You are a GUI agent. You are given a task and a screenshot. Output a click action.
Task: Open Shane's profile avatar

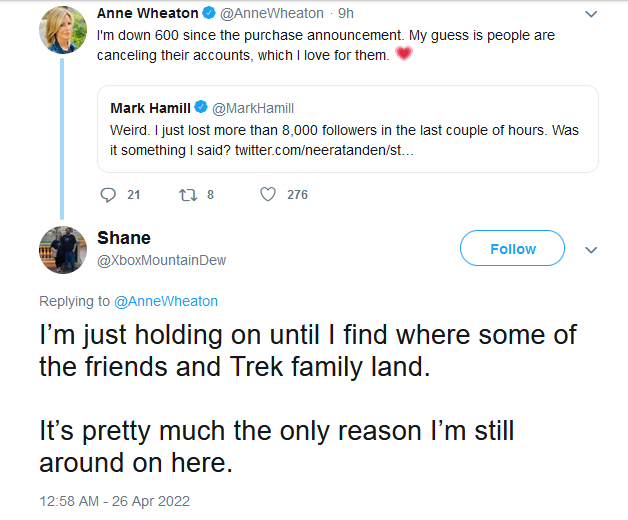coord(62,249)
